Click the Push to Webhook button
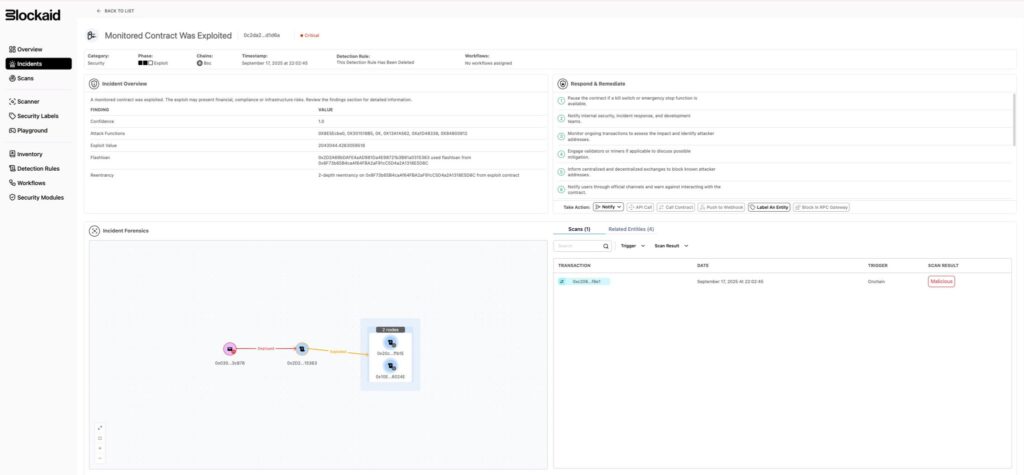The image size is (1024, 475). (x=721, y=207)
